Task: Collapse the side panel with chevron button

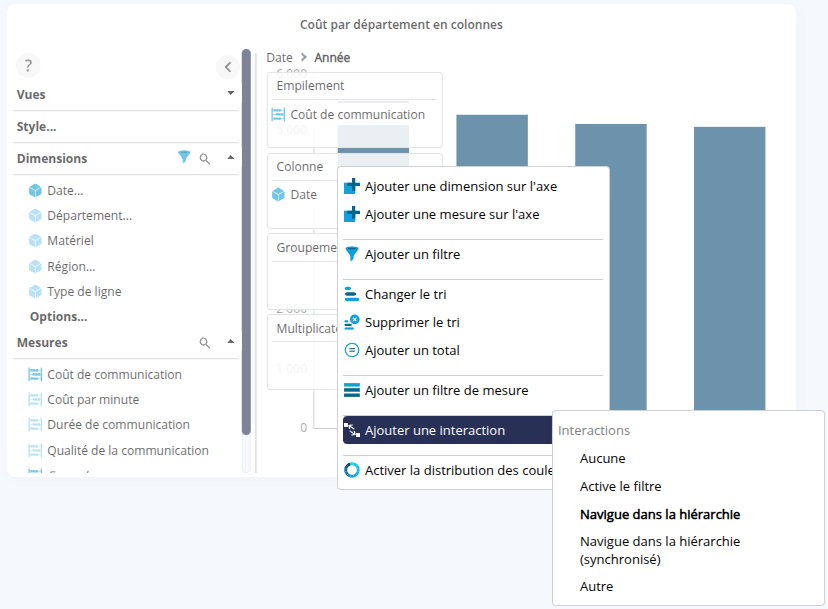Action: point(227,67)
